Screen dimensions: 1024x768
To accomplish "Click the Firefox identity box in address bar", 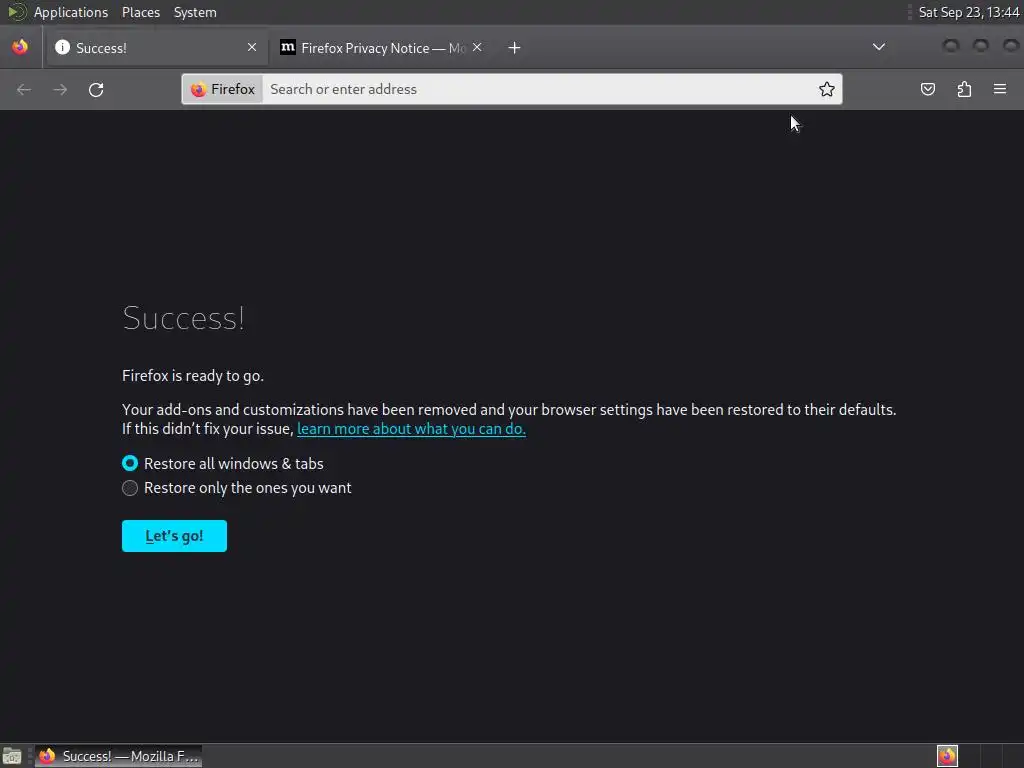I will (223, 89).
